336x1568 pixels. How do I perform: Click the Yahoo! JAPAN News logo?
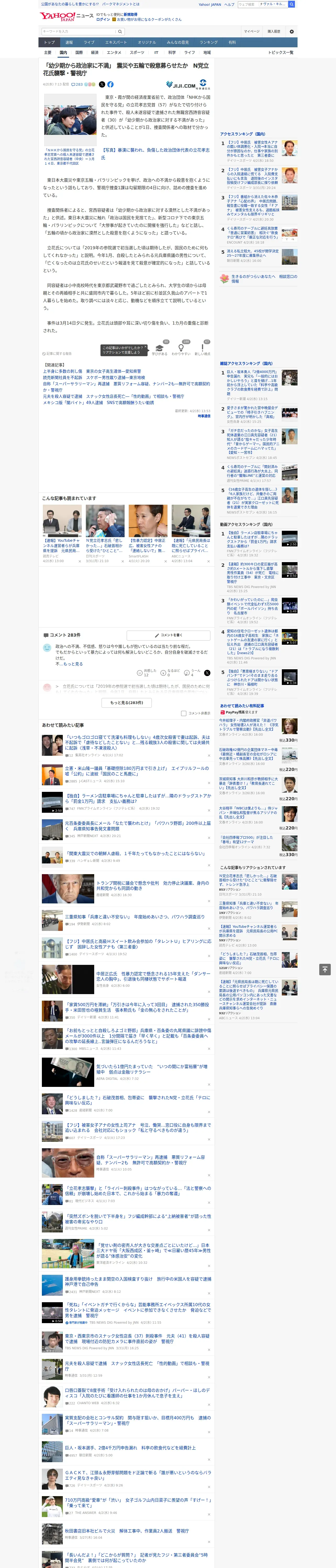tap(67, 16)
